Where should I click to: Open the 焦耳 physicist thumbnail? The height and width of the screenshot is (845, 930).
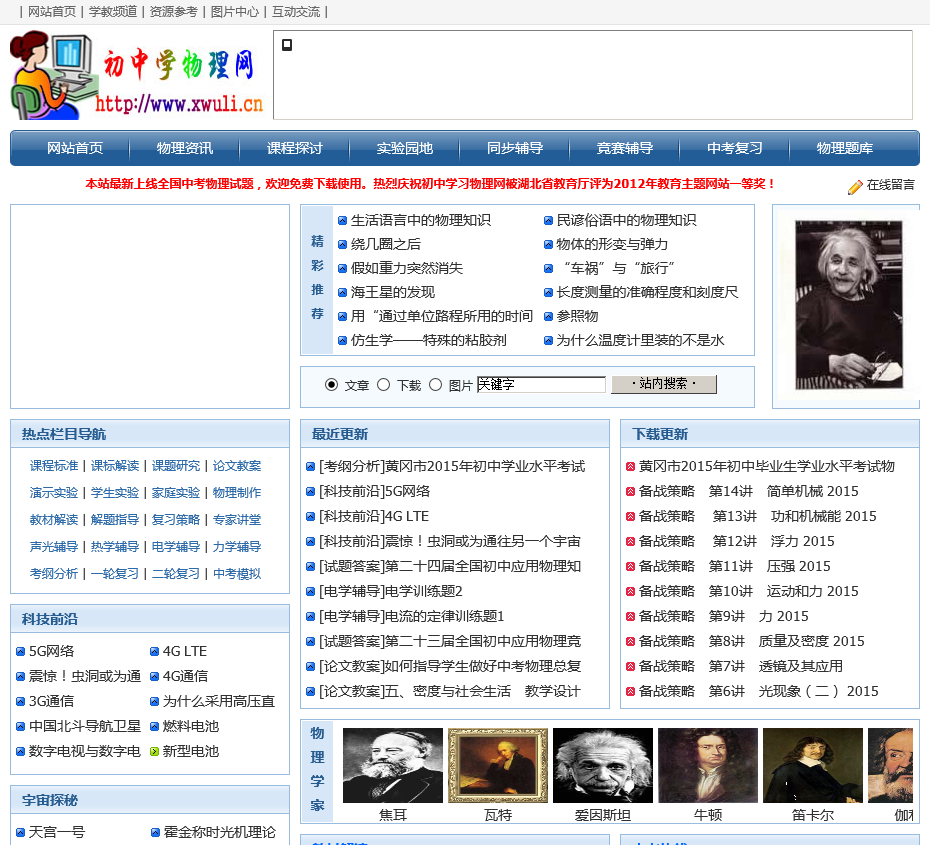click(x=393, y=766)
